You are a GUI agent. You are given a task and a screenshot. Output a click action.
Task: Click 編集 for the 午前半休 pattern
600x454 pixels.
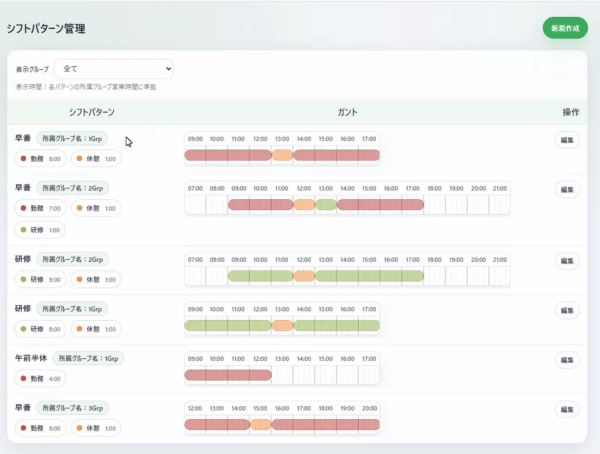point(567,360)
